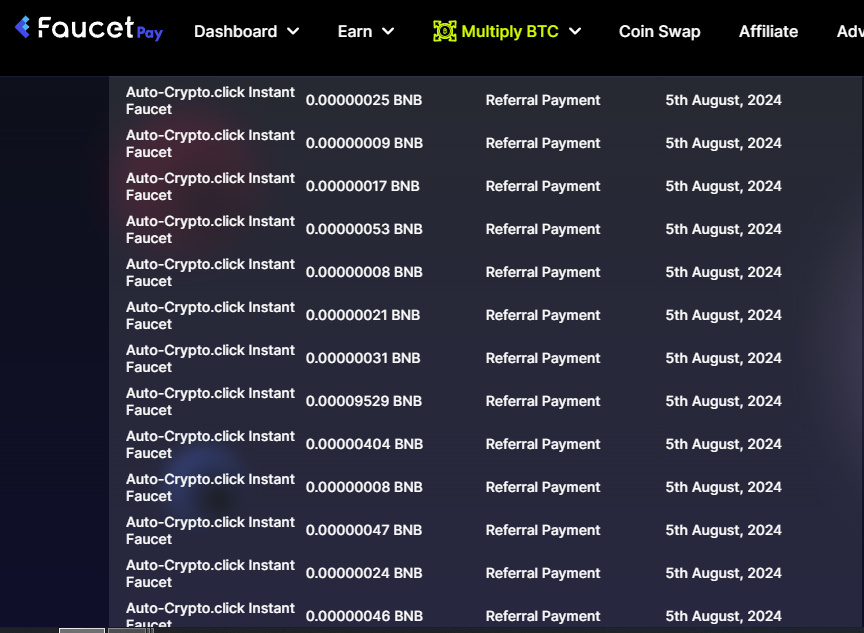This screenshot has width=864, height=633.
Task: Select the 0.00000031 BNB amount
Action: pyautogui.click(x=363, y=358)
